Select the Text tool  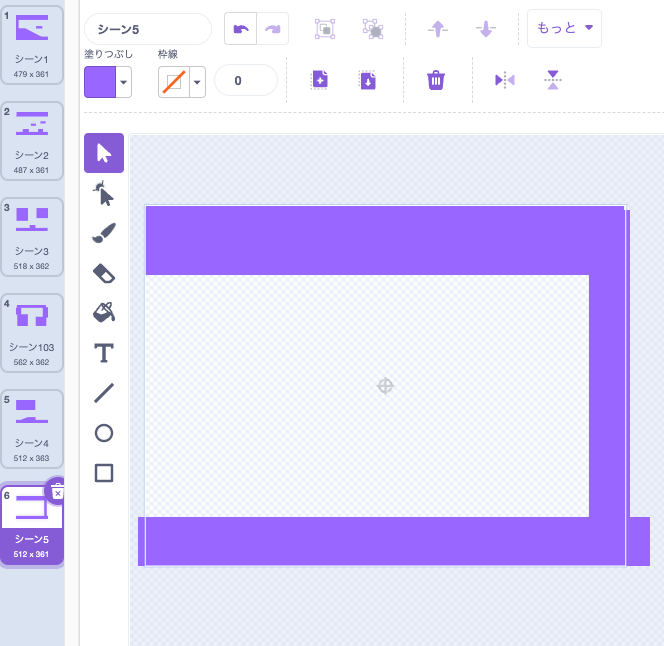click(x=104, y=353)
